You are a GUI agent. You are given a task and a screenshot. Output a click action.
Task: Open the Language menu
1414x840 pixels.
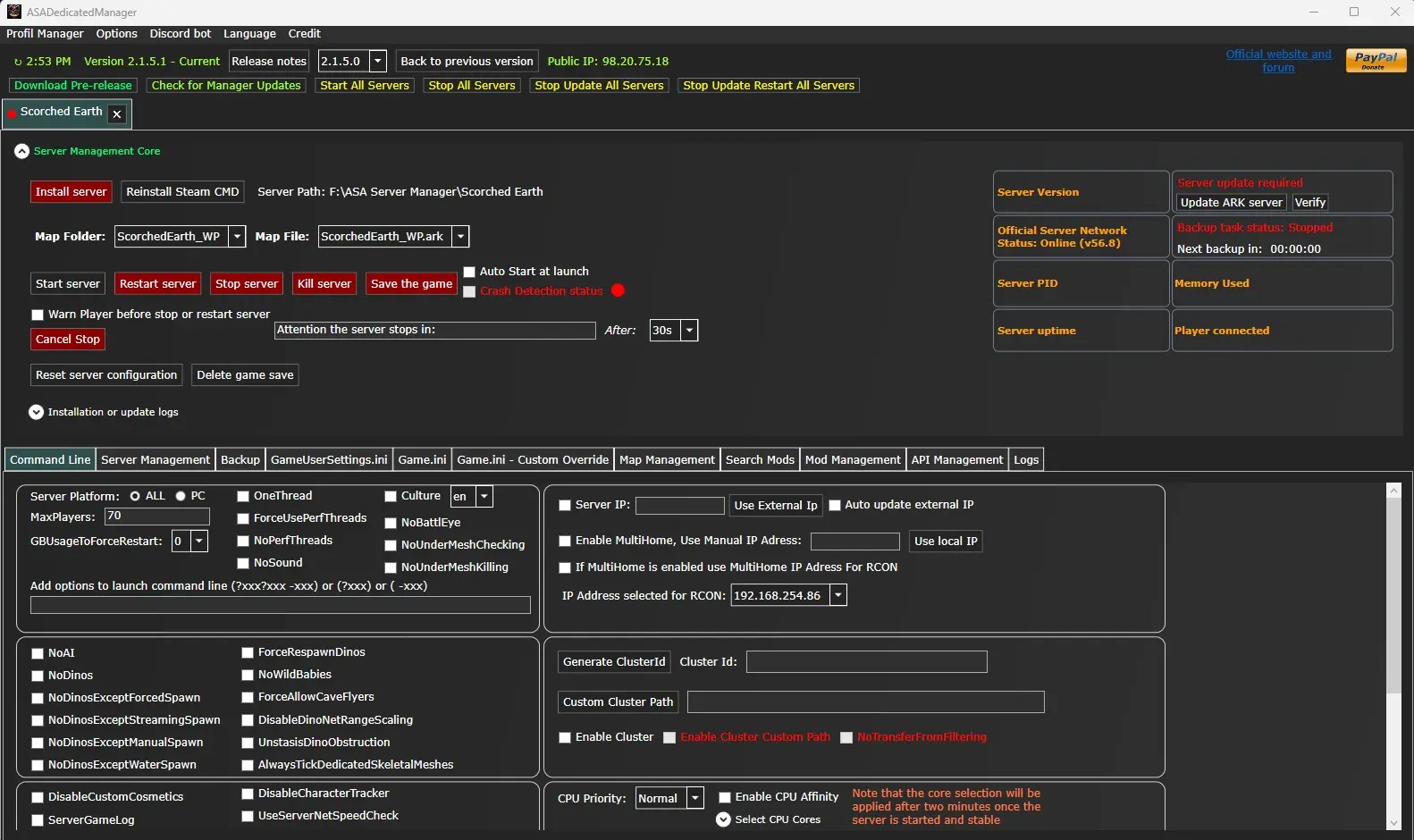249,34
